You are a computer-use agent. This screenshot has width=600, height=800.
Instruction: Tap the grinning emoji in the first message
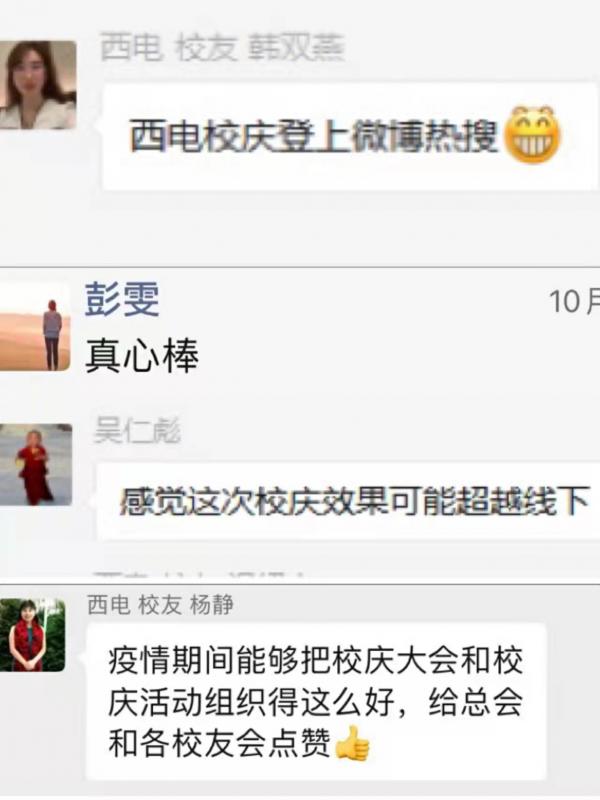click(532, 135)
